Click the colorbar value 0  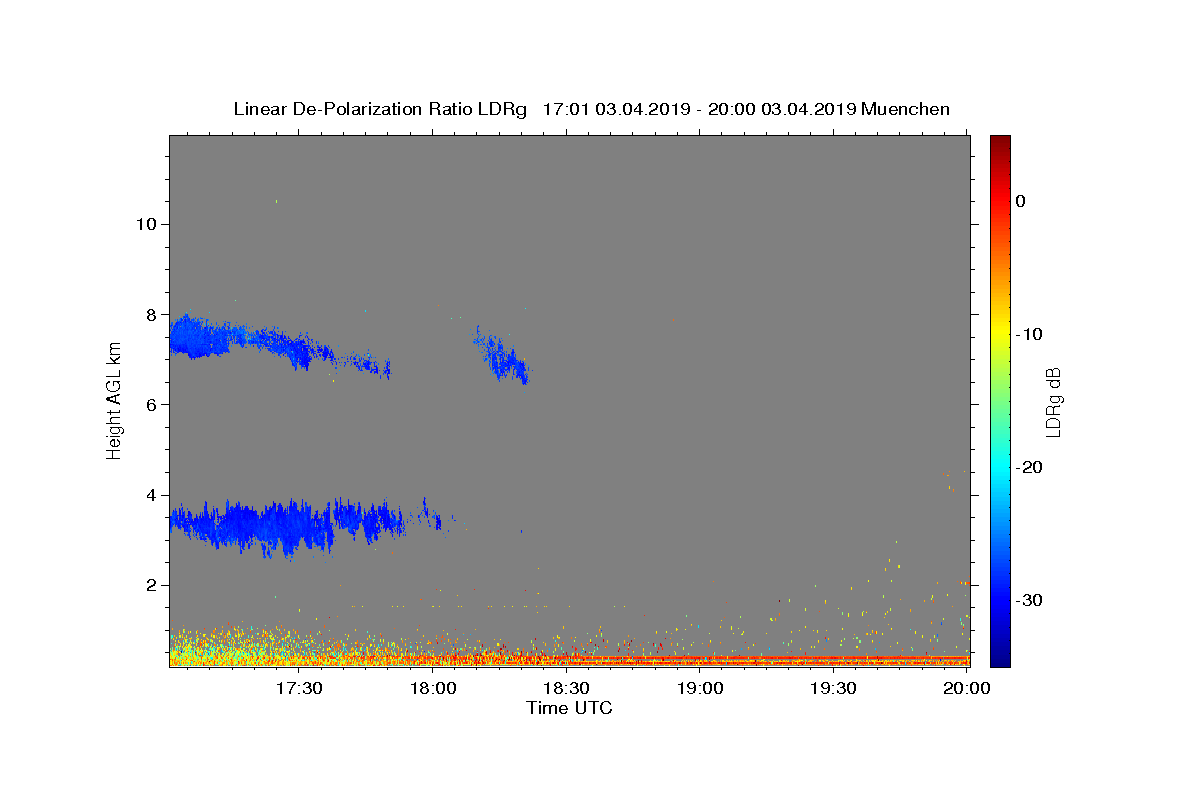[1021, 201]
